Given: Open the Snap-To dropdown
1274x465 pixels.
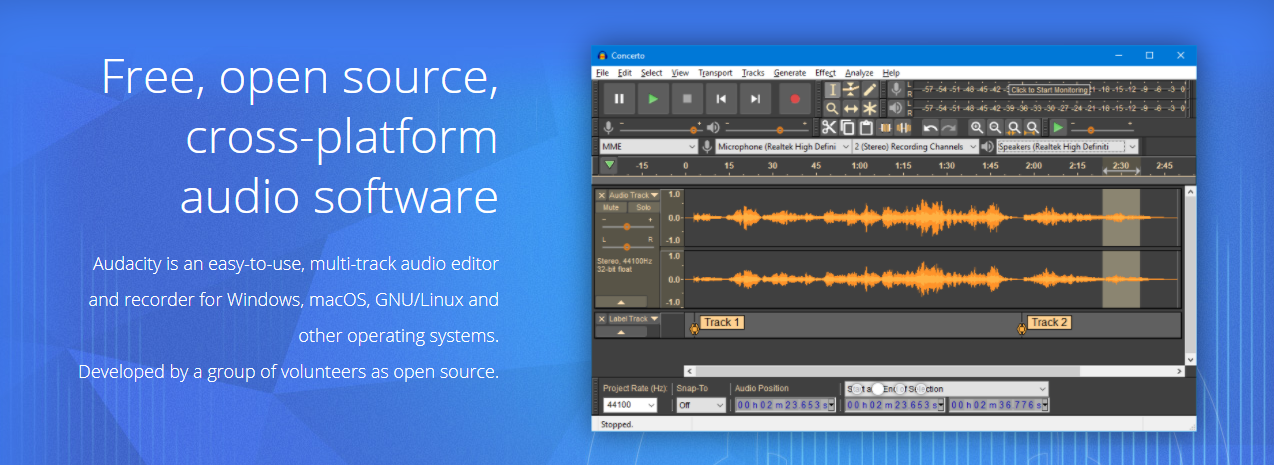Looking at the screenshot, I should point(700,405).
